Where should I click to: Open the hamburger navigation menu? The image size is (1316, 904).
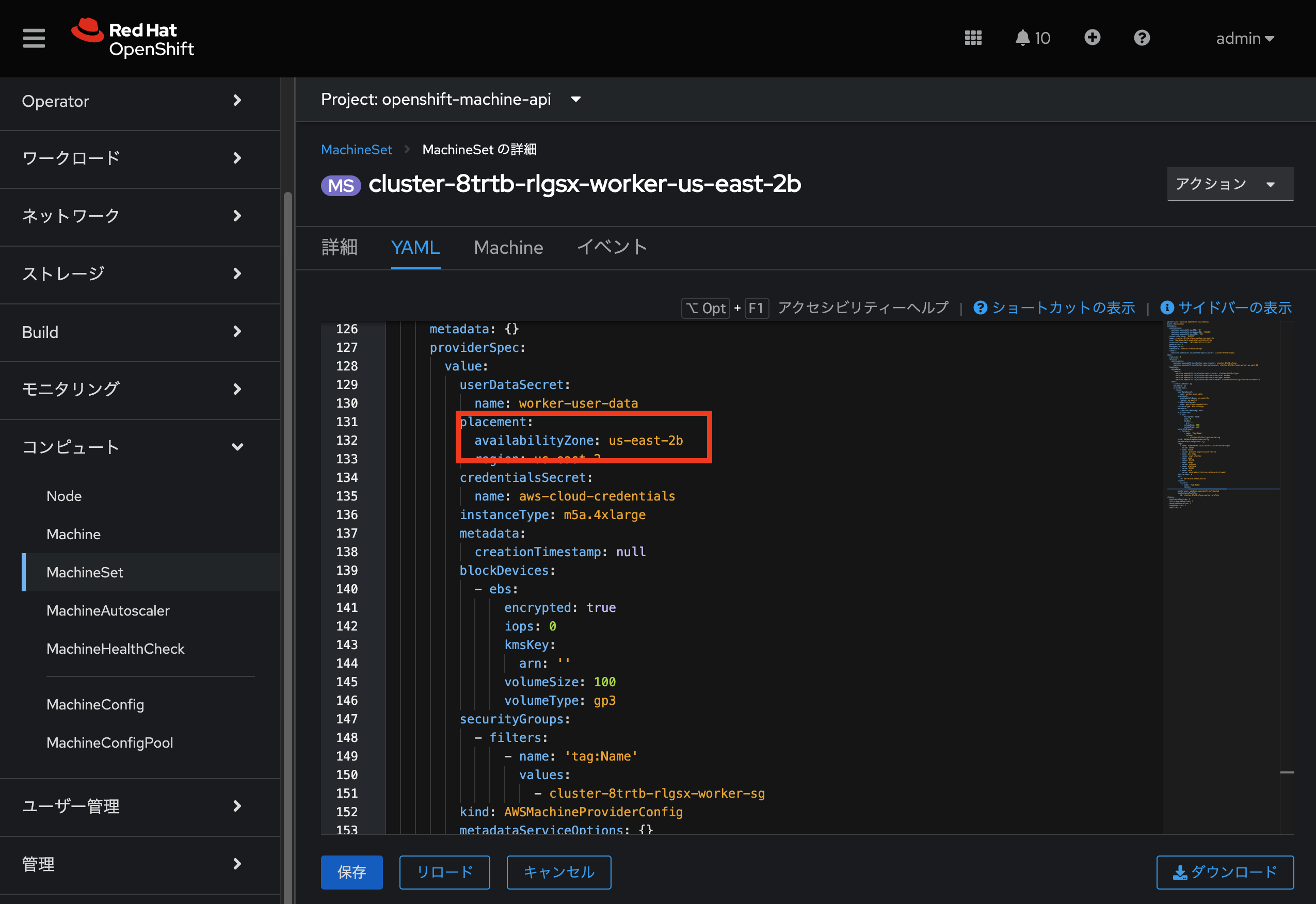34,38
